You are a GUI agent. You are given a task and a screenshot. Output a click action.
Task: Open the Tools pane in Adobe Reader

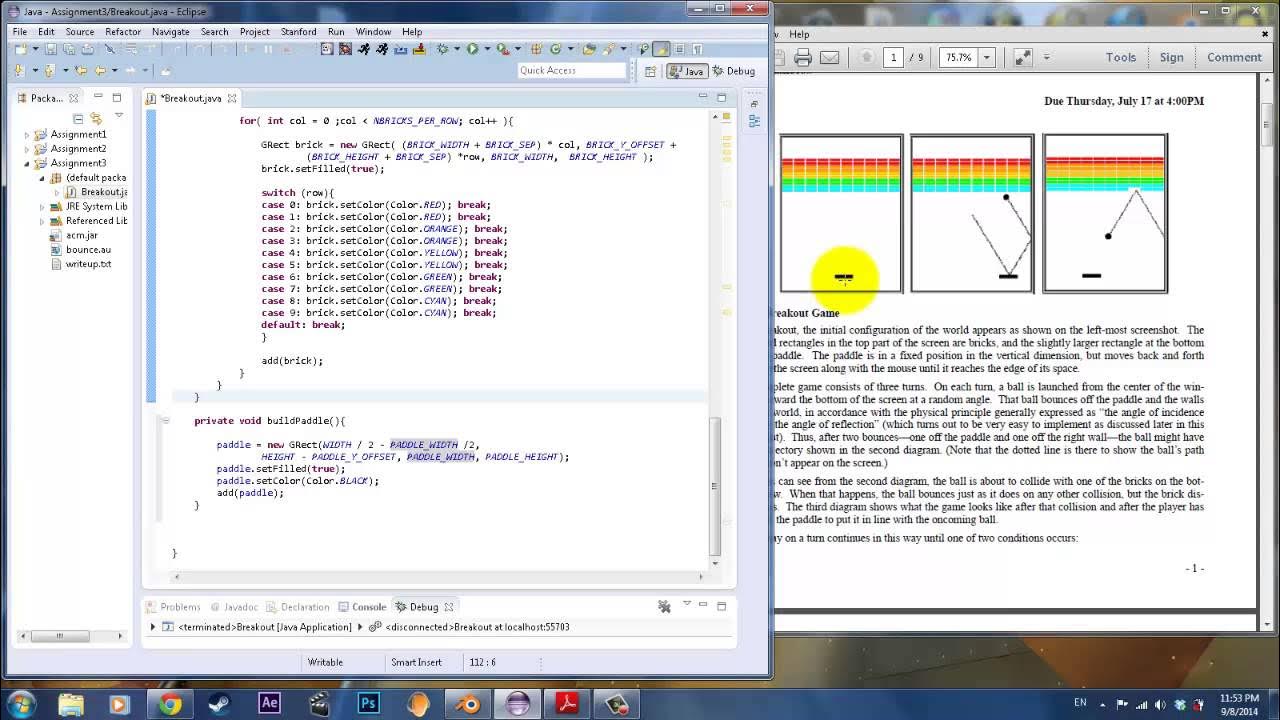point(1120,57)
